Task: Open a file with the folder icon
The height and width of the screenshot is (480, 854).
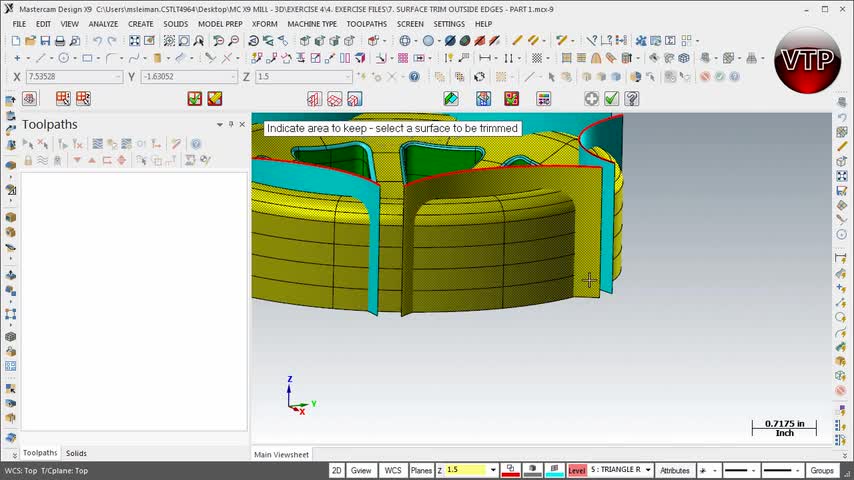Action: pyautogui.click(x=30, y=41)
